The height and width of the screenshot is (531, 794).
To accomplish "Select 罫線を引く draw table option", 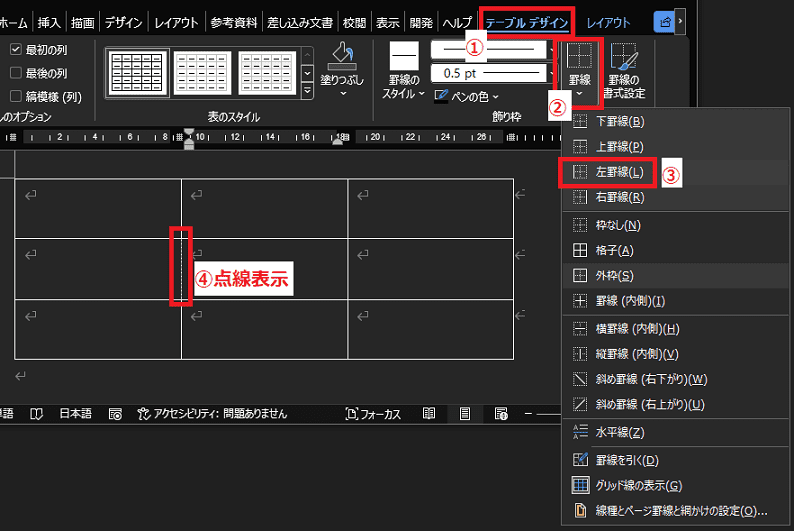I will coord(626,460).
